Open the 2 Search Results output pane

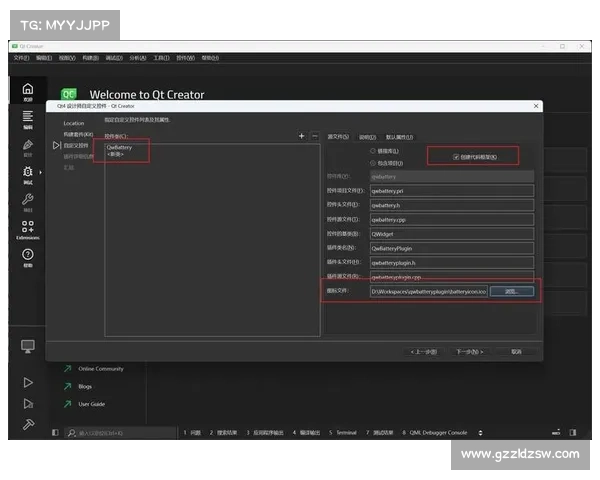pyautogui.click(x=223, y=433)
